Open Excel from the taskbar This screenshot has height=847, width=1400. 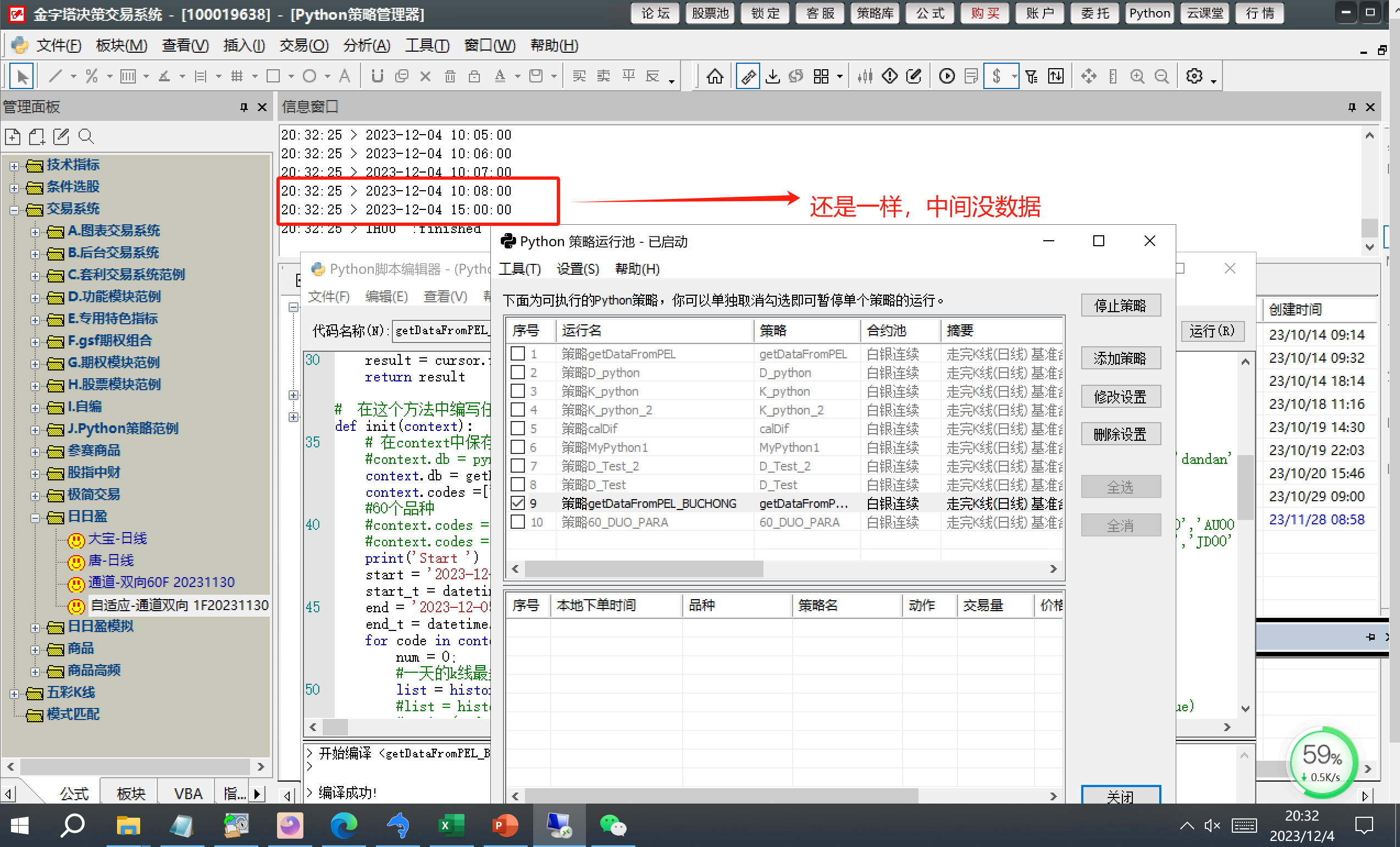[x=451, y=825]
